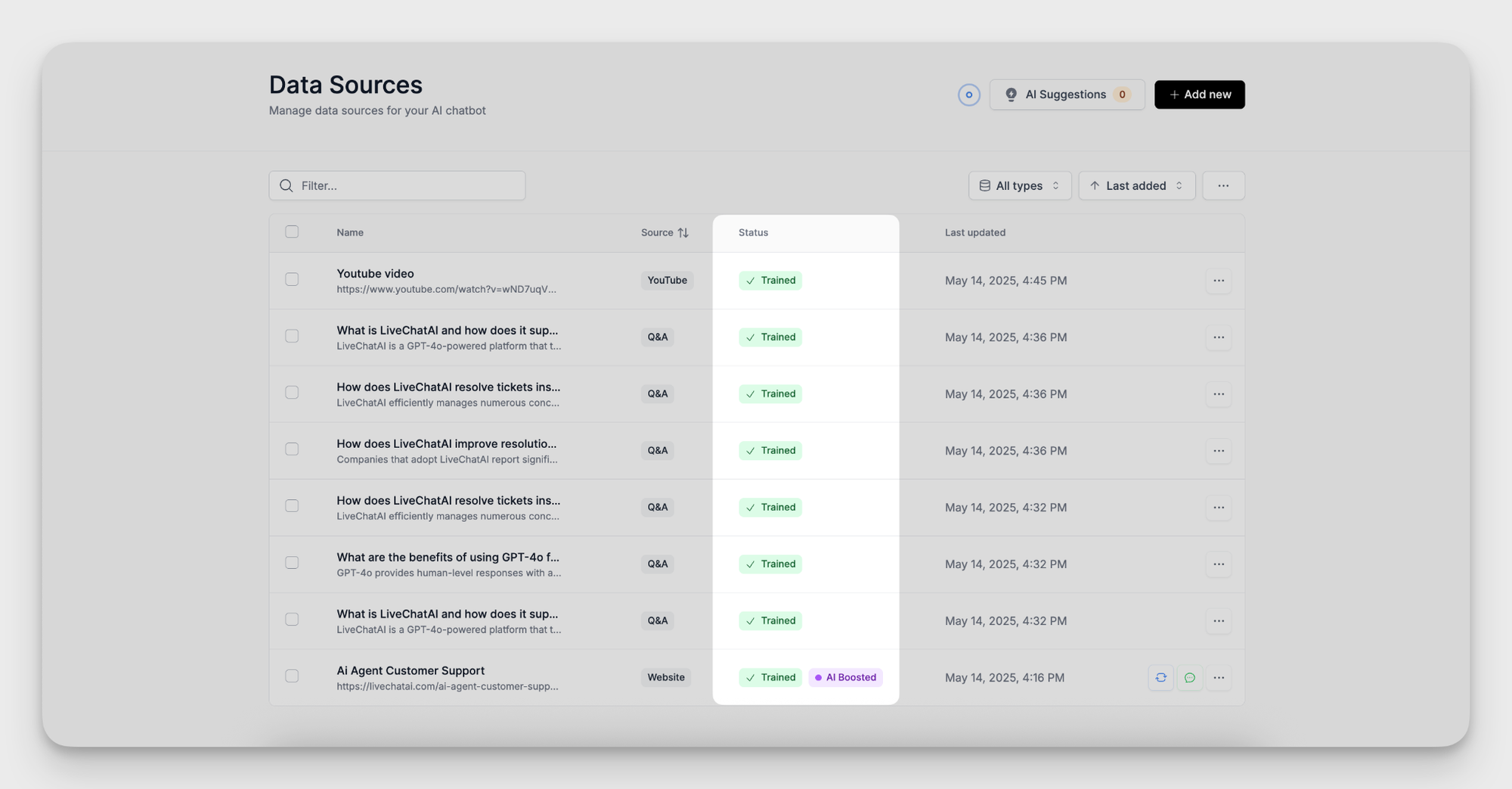Open row menu for 4:32 PM 'resolve tickets' row

click(x=1219, y=508)
